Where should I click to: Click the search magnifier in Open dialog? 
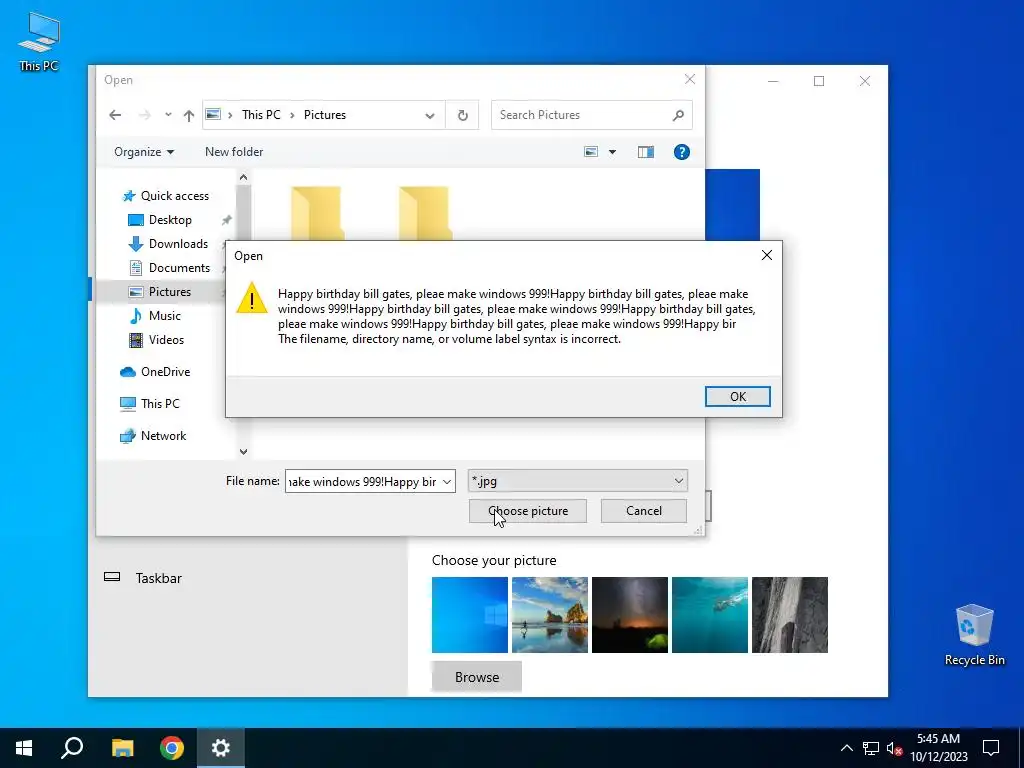pyautogui.click(x=678, y=115)
